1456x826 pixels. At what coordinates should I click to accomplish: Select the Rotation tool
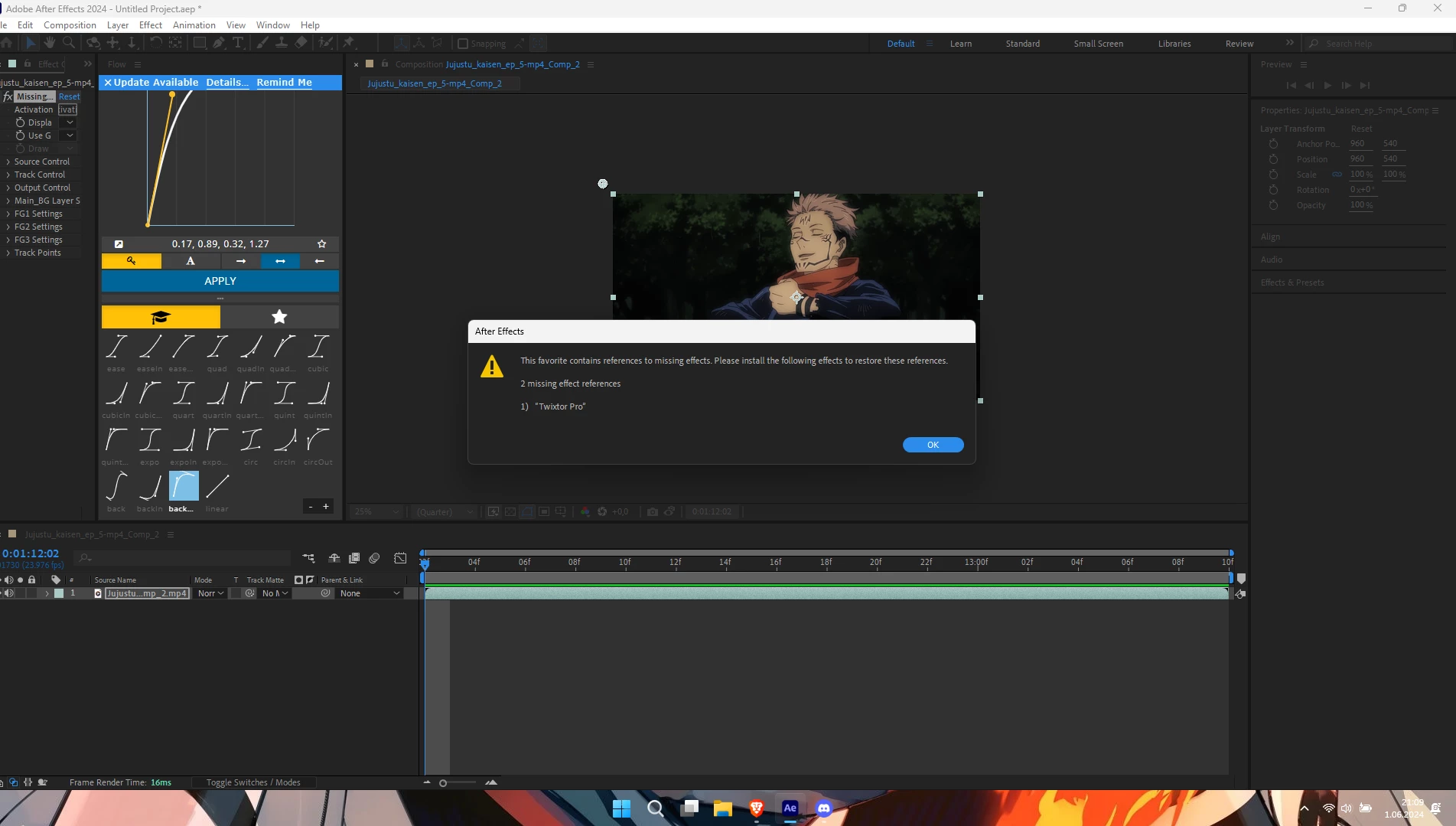156,43
